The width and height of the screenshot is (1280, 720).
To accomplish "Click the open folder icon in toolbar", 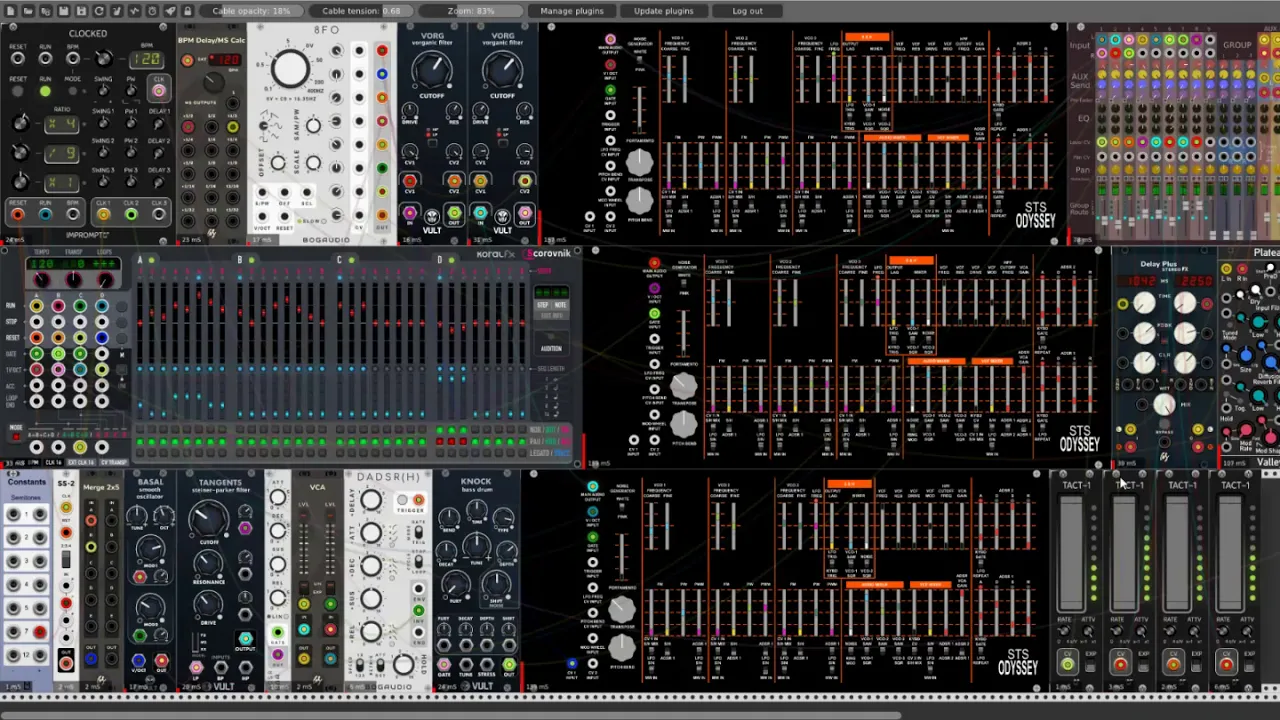I will click(28, 11).
